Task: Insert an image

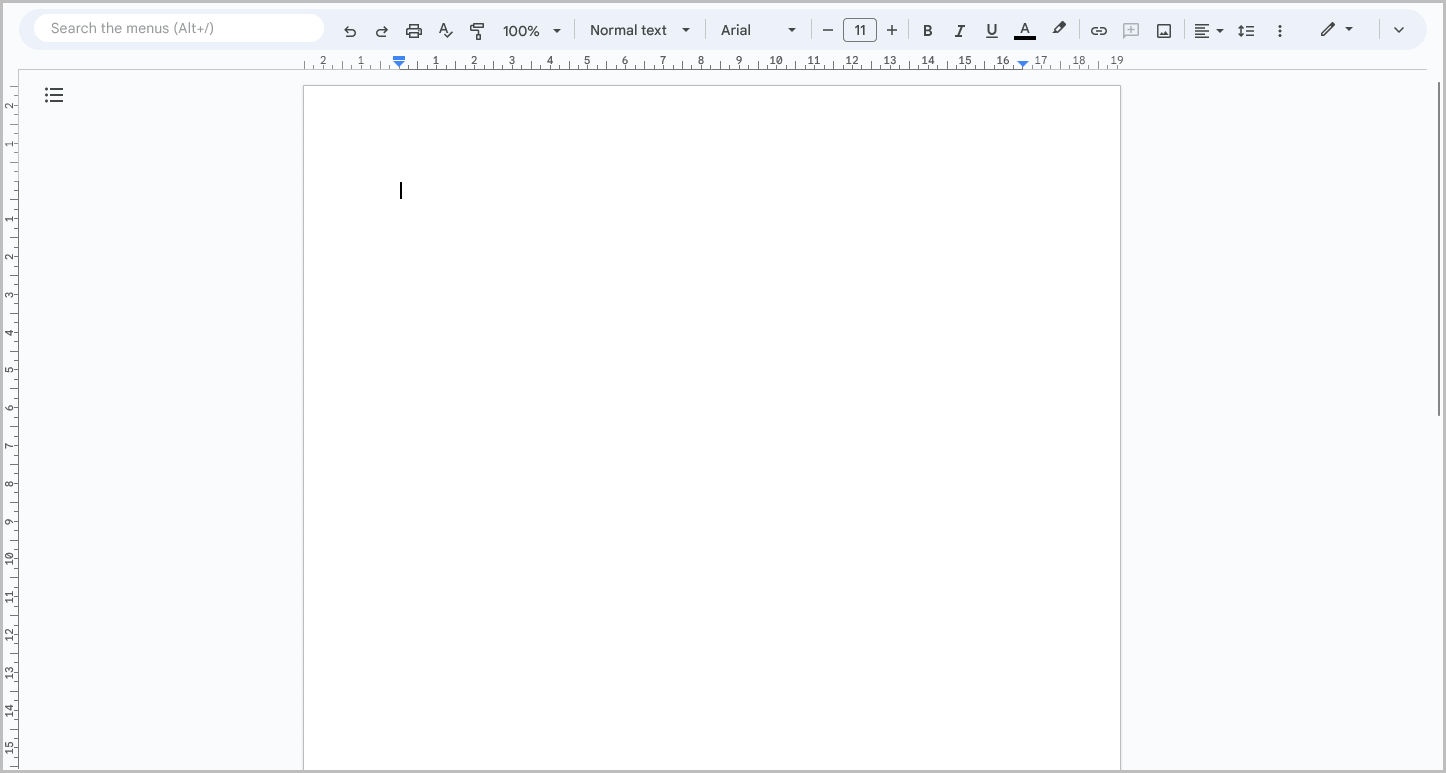Action: pyautogui.click(x=1163, y=30)
